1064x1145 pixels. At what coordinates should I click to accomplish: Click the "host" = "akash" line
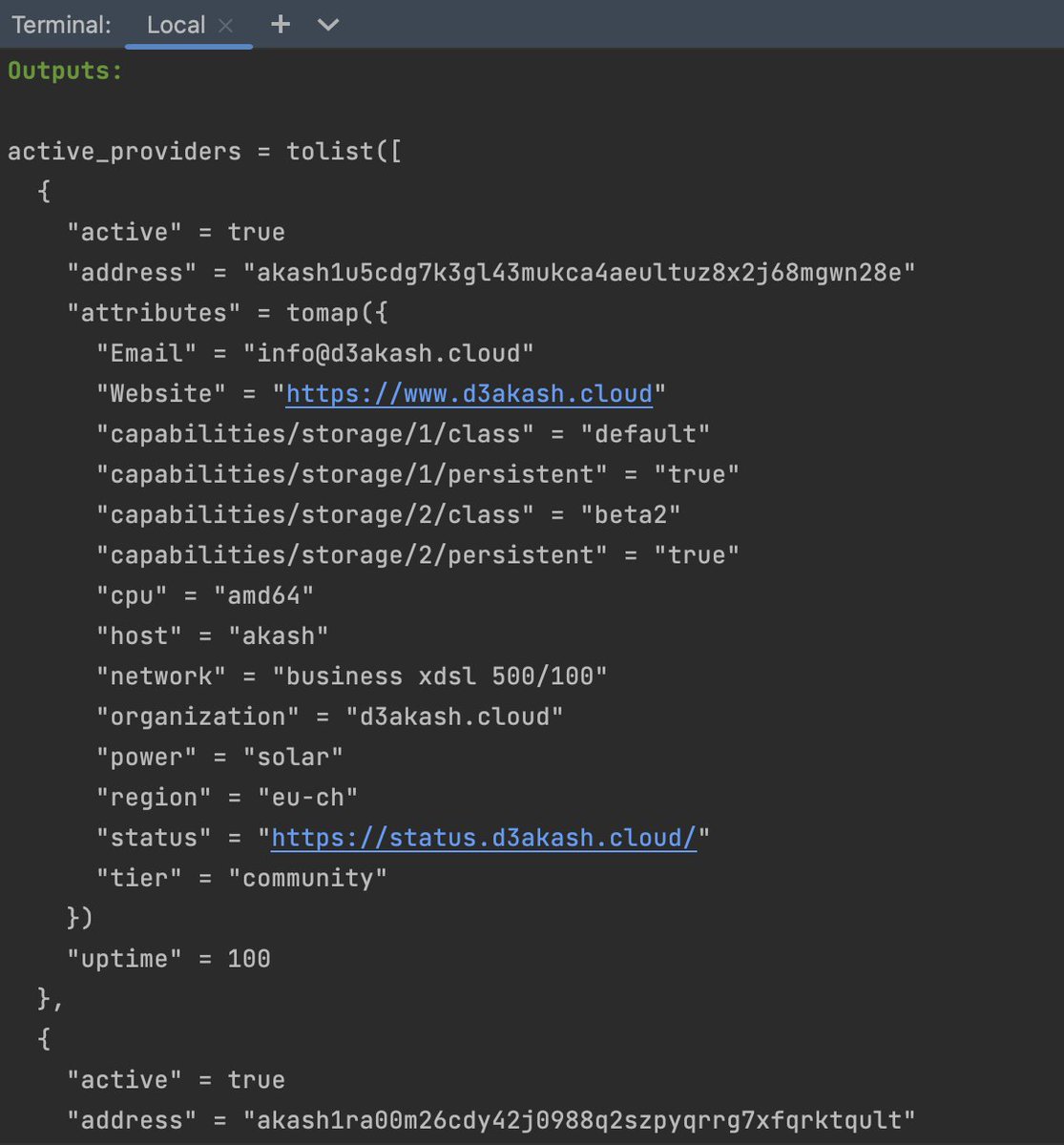pos(213,636)
